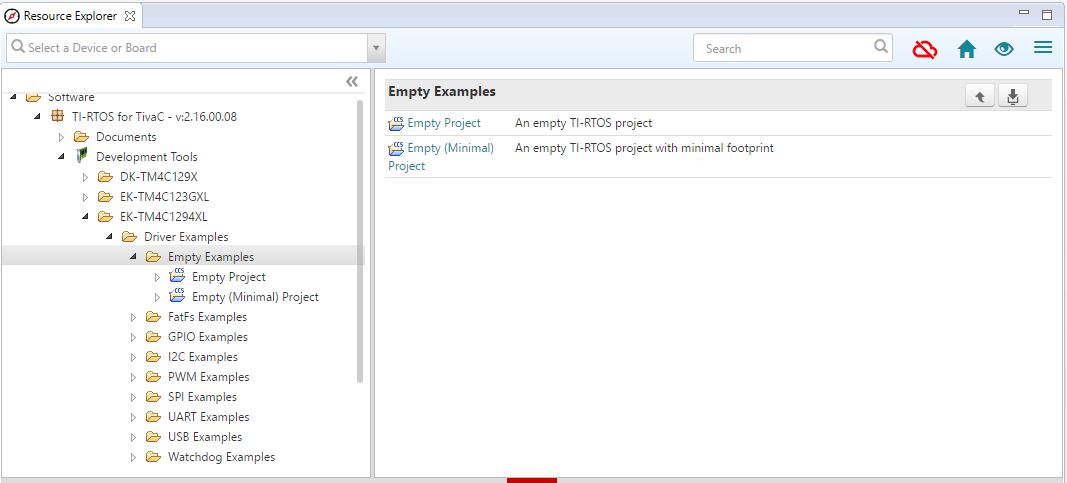Click the Development Tools board icon
Screen dimensions: 1067x483
(x=82, y=156)
